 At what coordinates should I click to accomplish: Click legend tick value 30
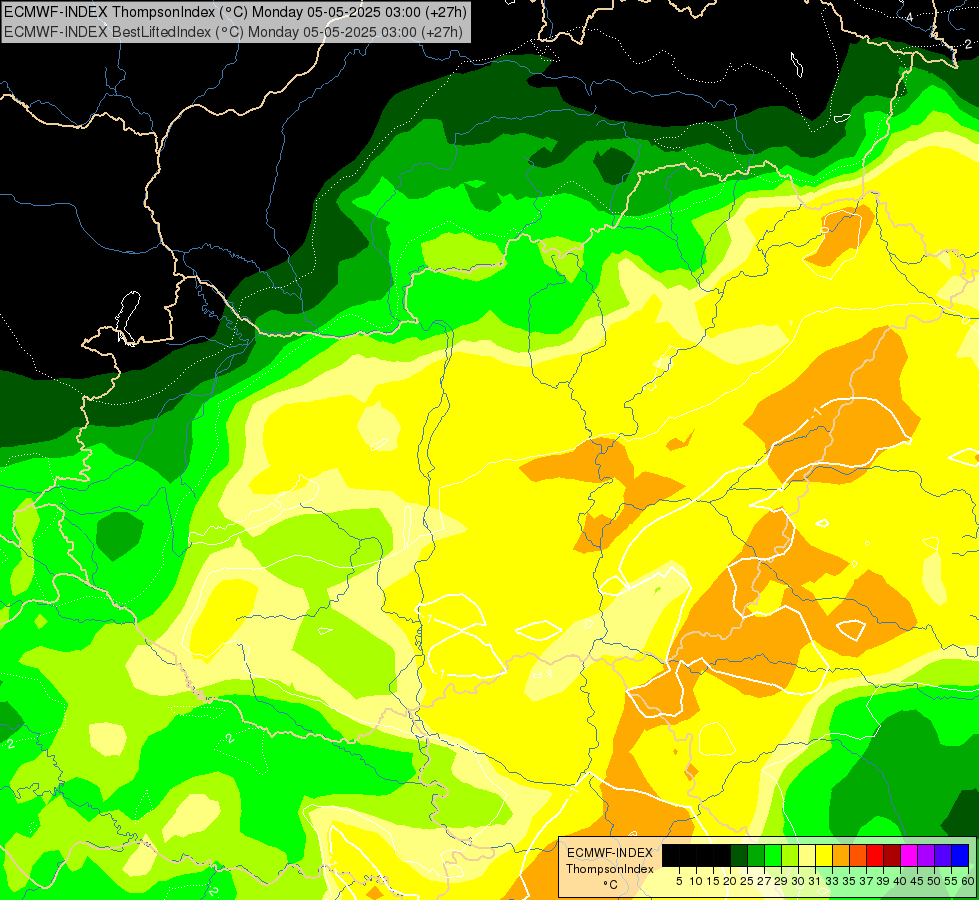tap(798, 881)
